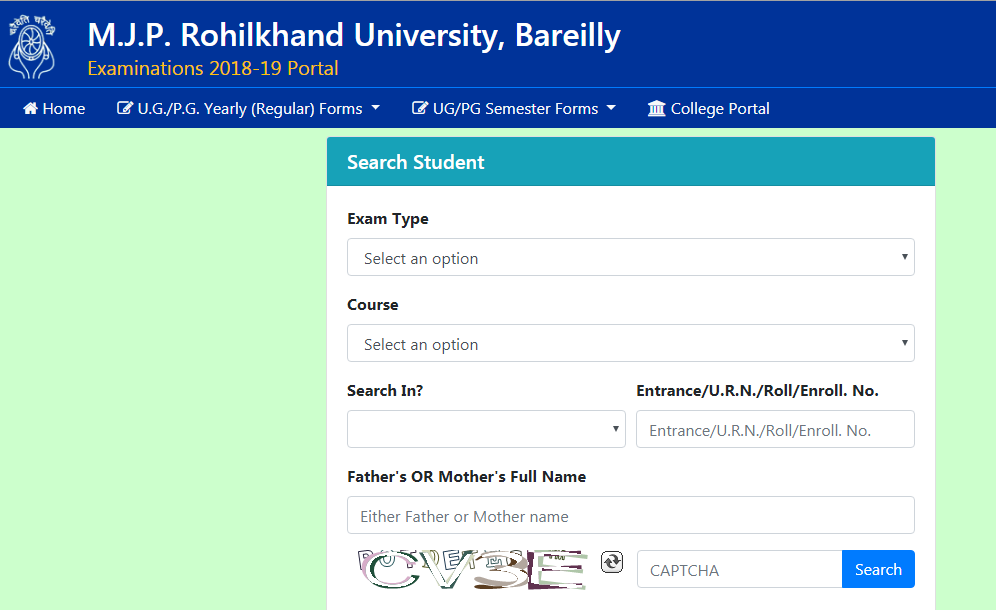Click the Examinations 2018-19 Portal subtitle
The image size is (996, 610).
tap(213, 69)
